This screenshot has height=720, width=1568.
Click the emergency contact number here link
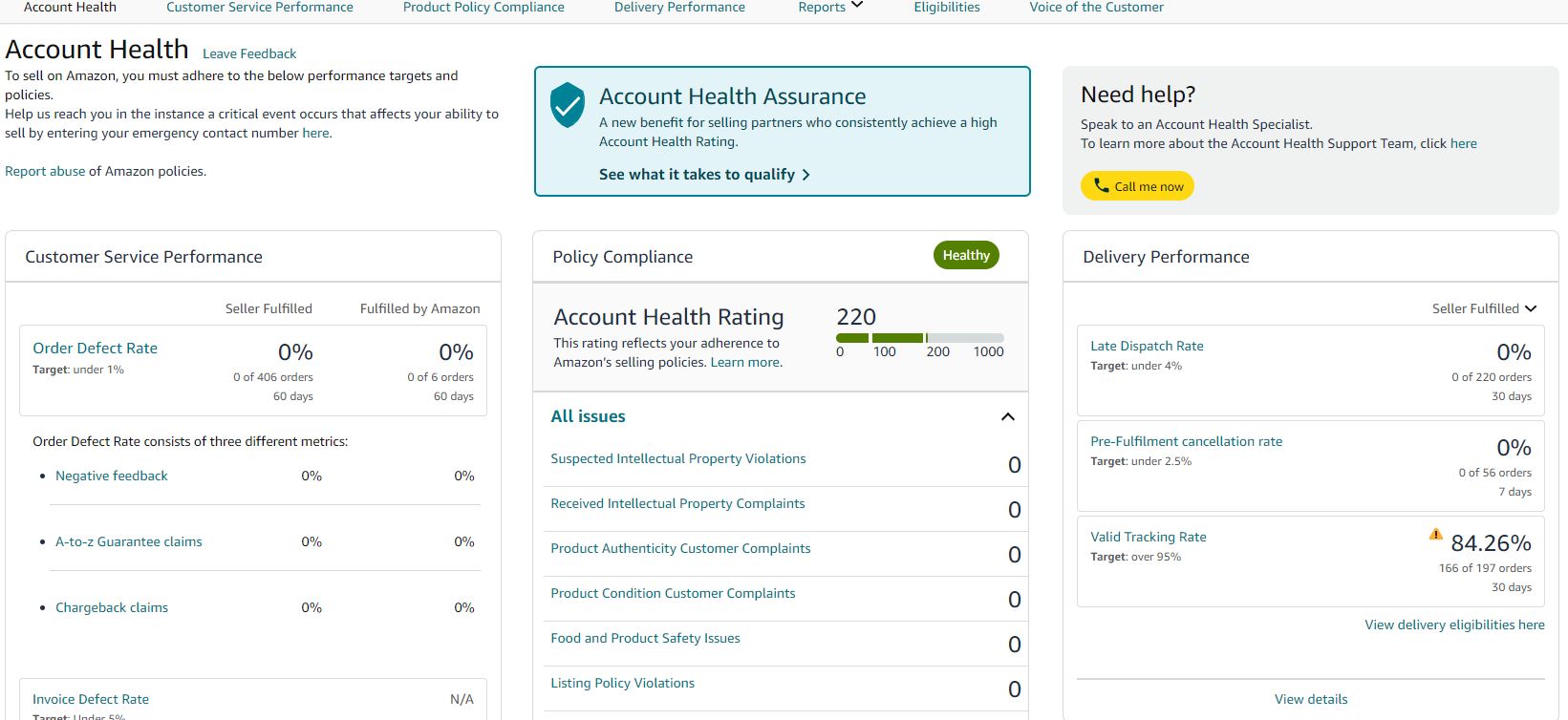coord(315,133)
